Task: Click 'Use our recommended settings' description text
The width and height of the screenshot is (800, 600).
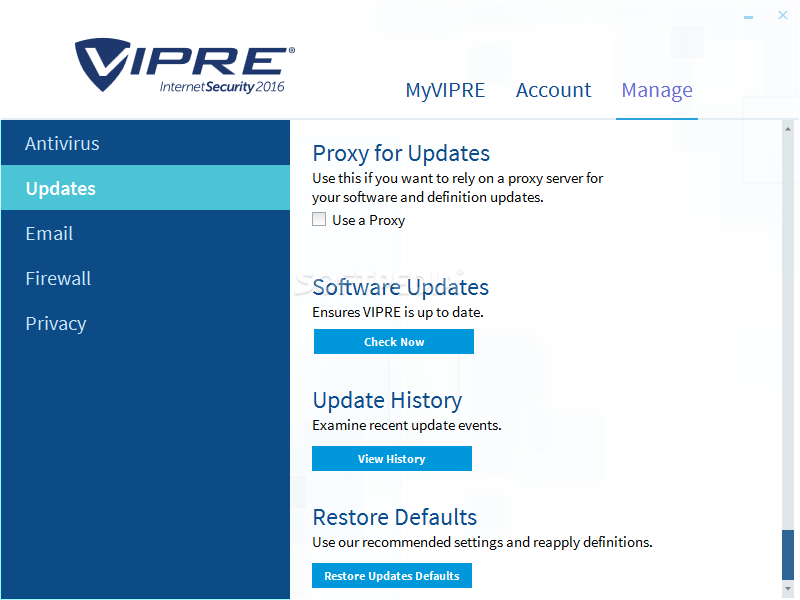Action: (482, 542)
